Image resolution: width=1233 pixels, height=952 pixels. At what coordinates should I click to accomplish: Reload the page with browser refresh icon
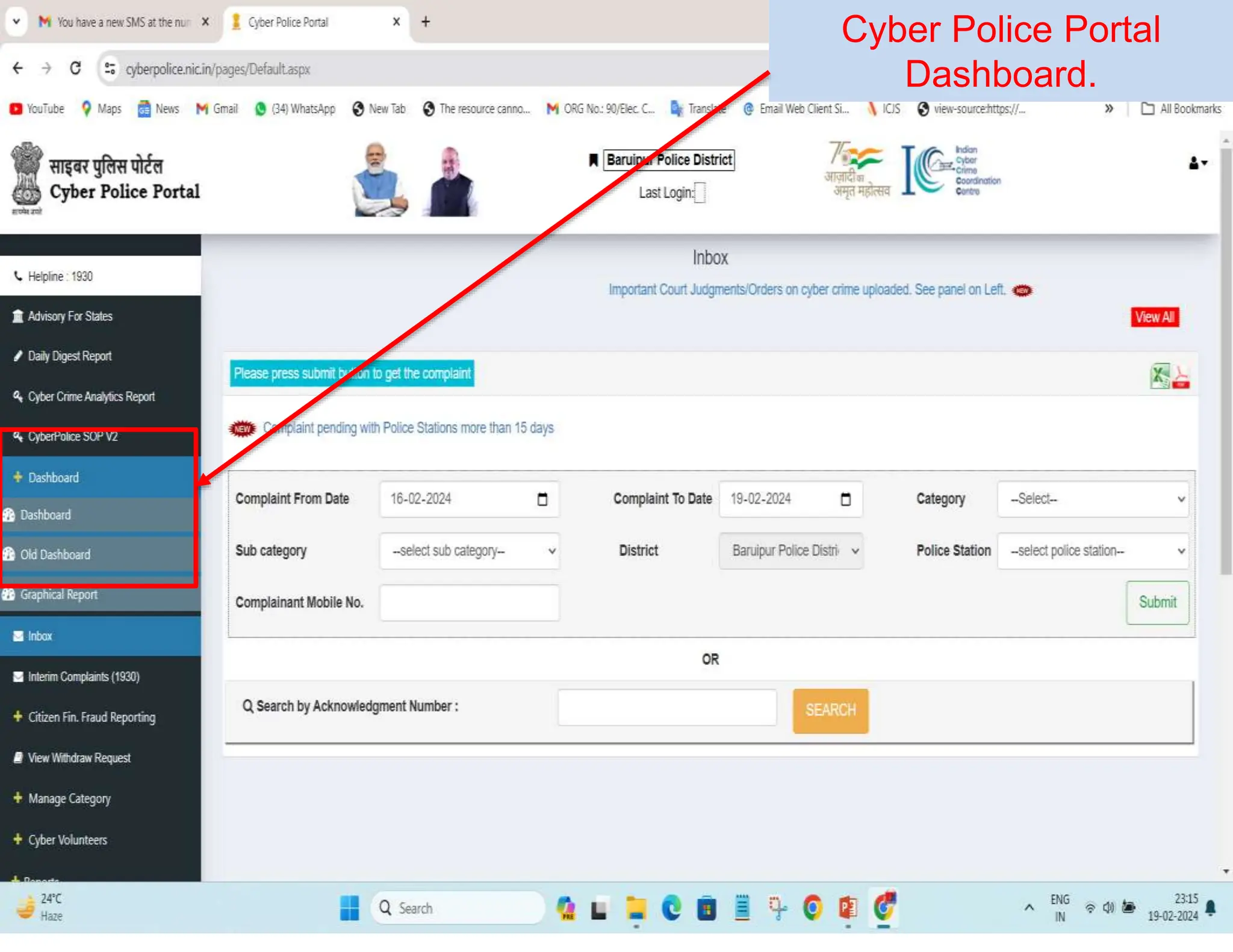pyautogui.click(x=75, y=69)
